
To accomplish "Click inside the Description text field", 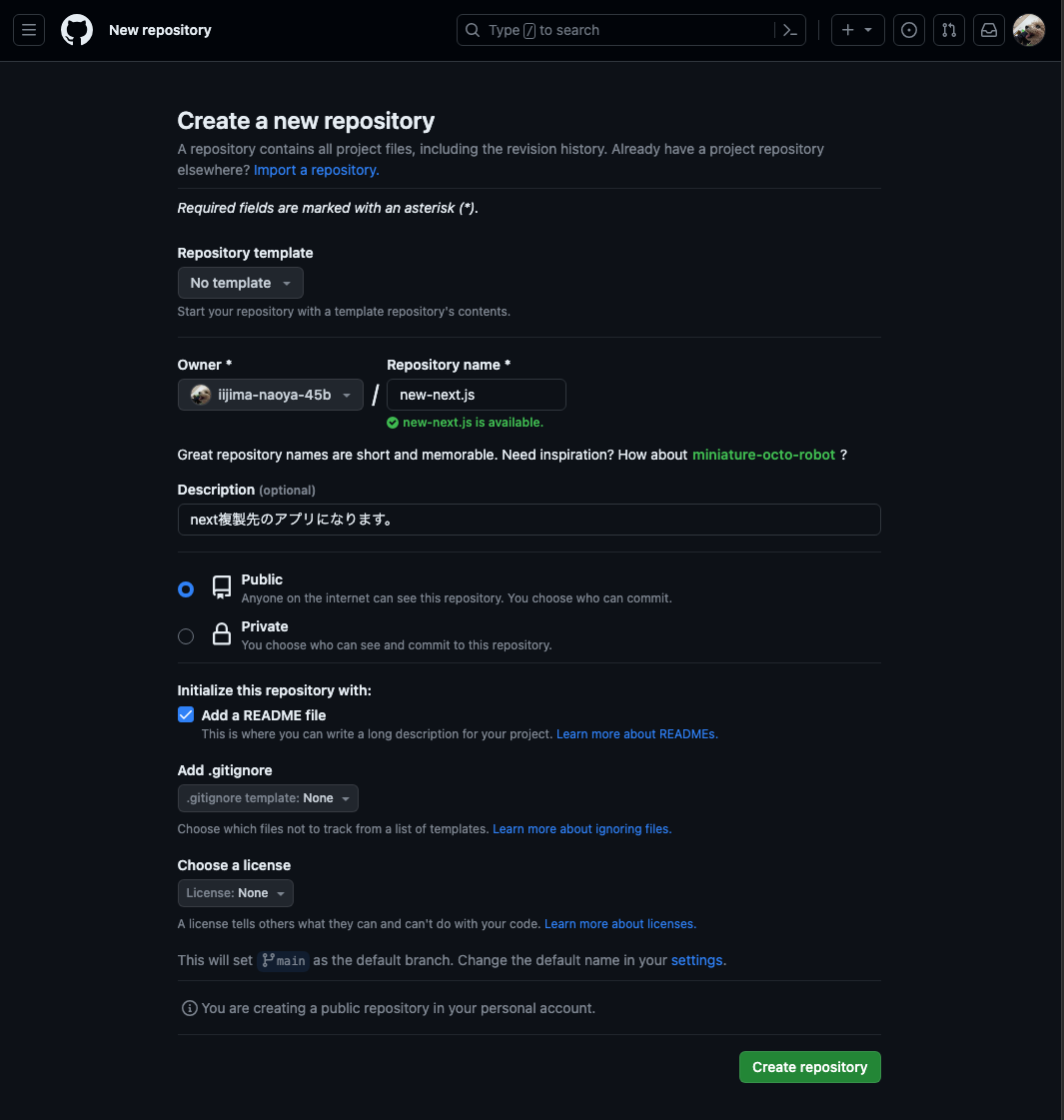I will point(529,520).
